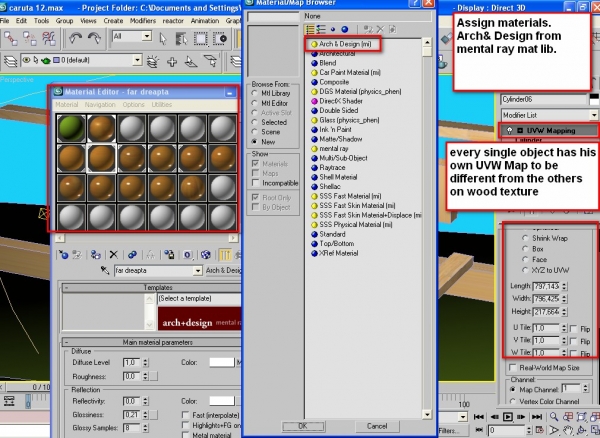Select the green material sample sphere
The width and height of the screenshot is (600, 438).
coord(71,128)
